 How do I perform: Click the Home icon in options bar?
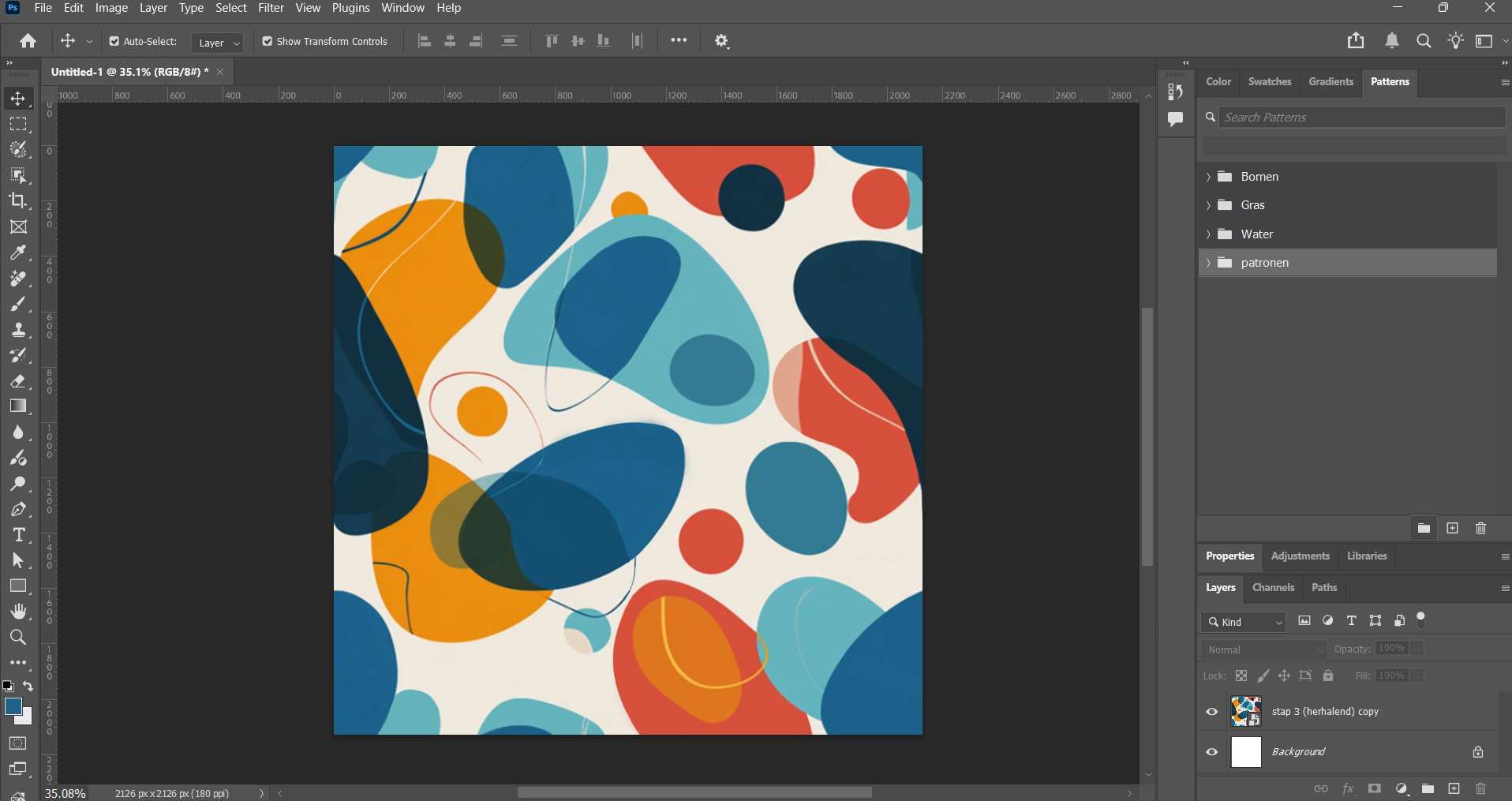tap(28, 41)
